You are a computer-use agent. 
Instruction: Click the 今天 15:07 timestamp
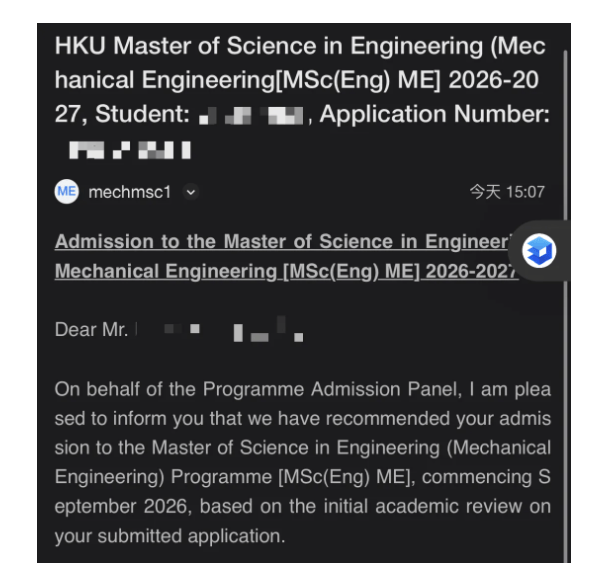[507, 192]
